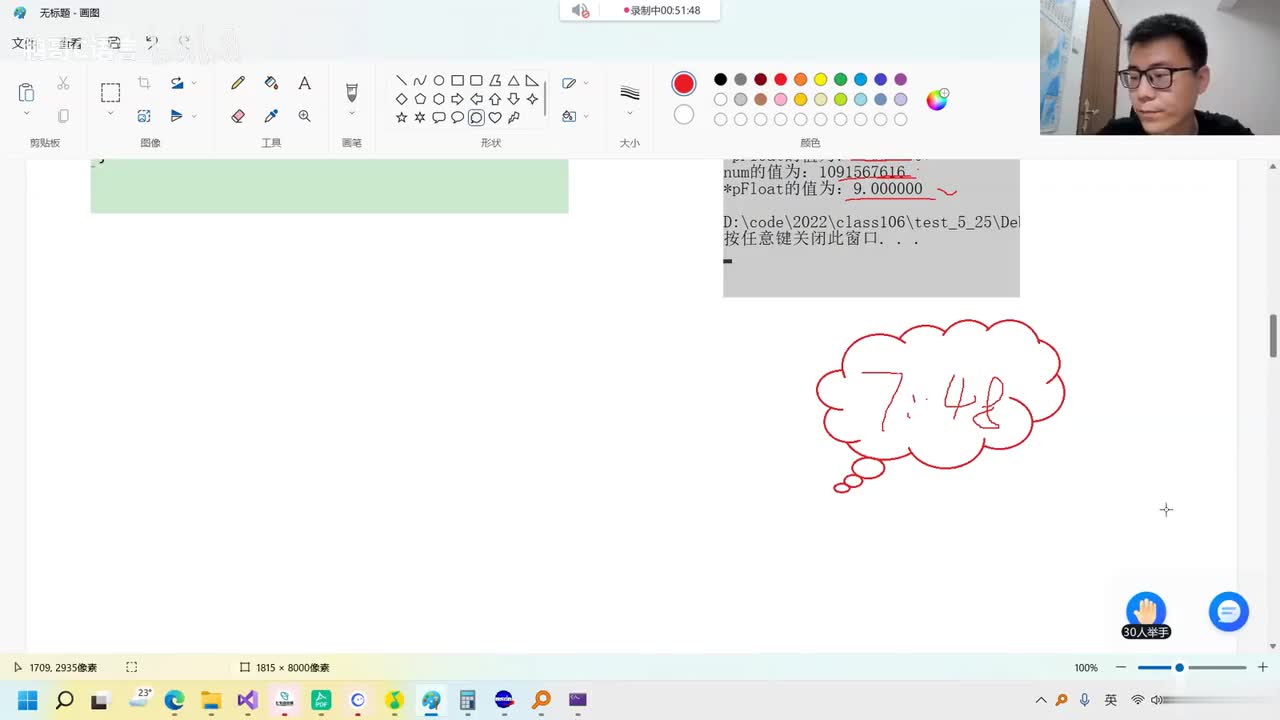
Task: Select the primary color 1 red circle
Action: point(684,84)
